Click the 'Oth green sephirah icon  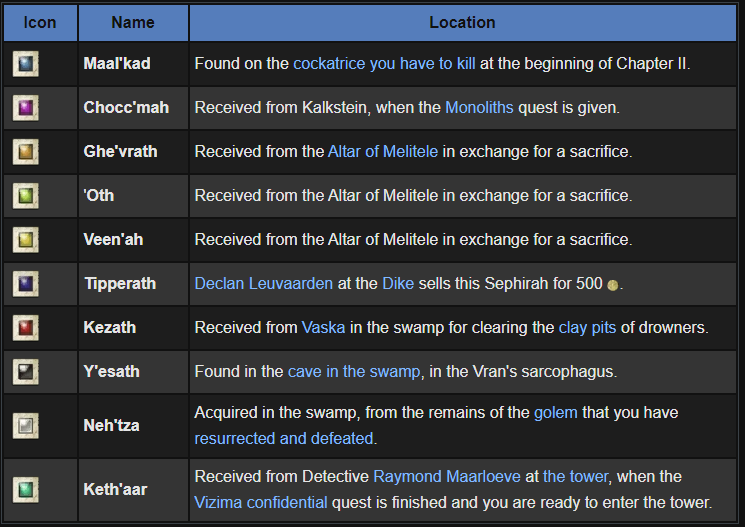click(25, 196)
